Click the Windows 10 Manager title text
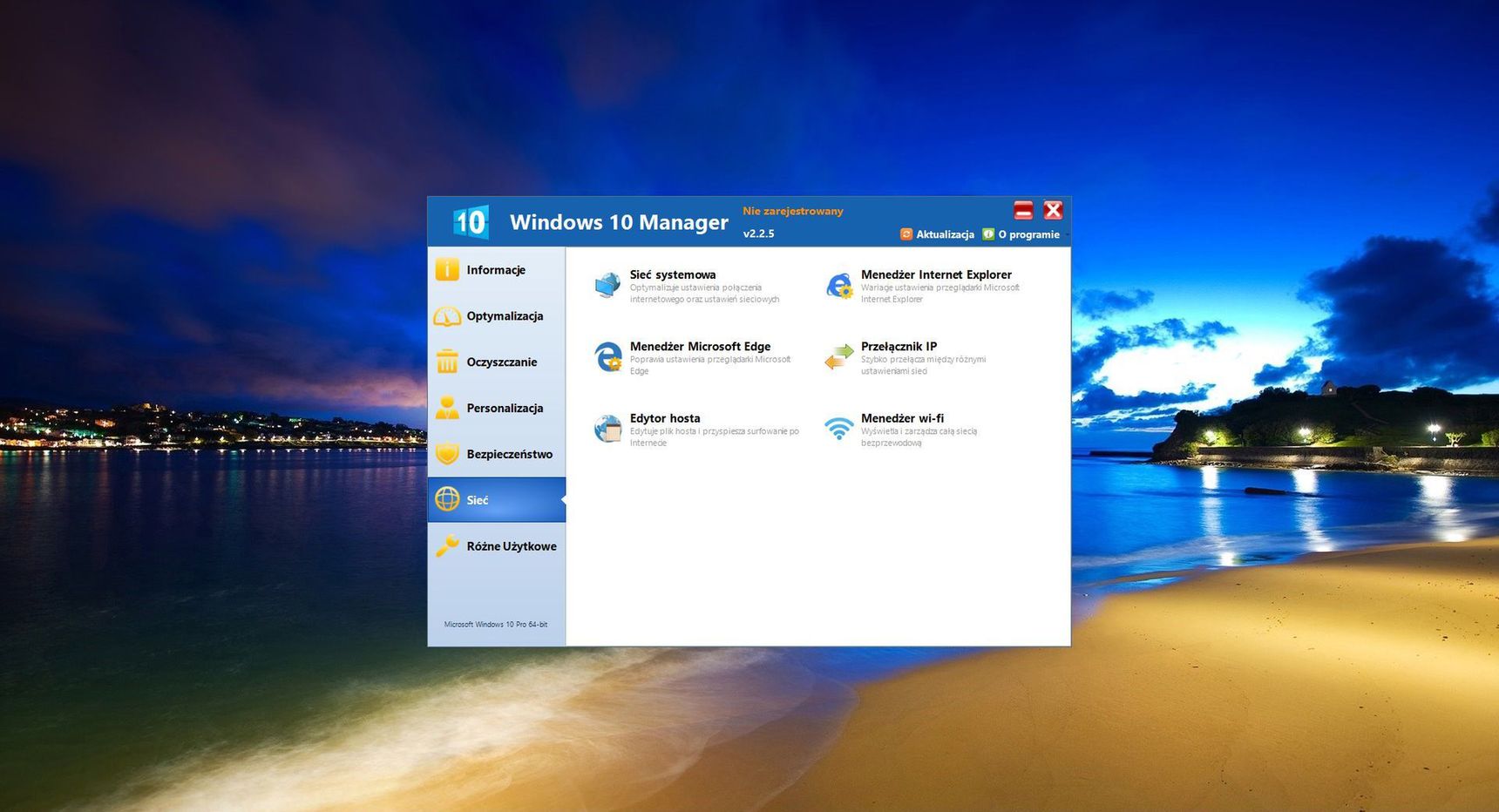 pyautogui.click(x=619, y=222)
